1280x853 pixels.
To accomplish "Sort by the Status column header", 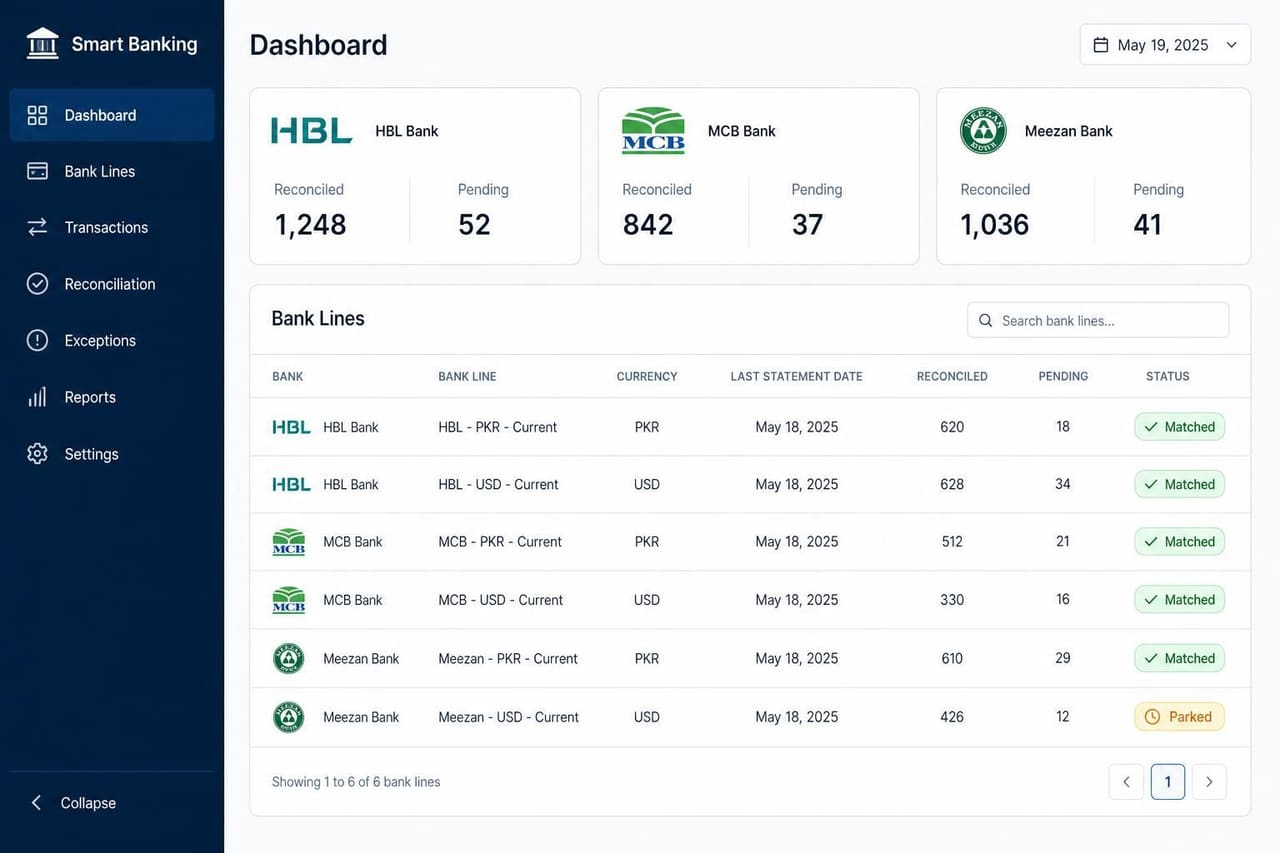I will 1168,377.
